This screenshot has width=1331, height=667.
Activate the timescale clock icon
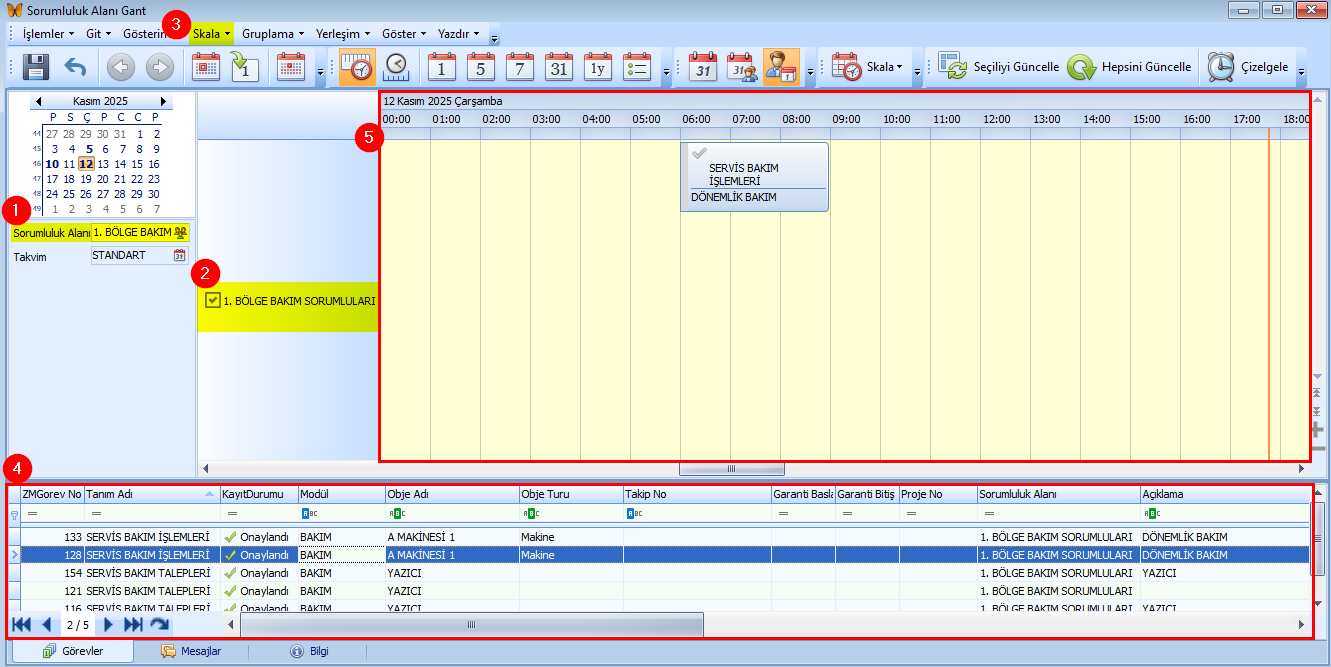[358, 67]
